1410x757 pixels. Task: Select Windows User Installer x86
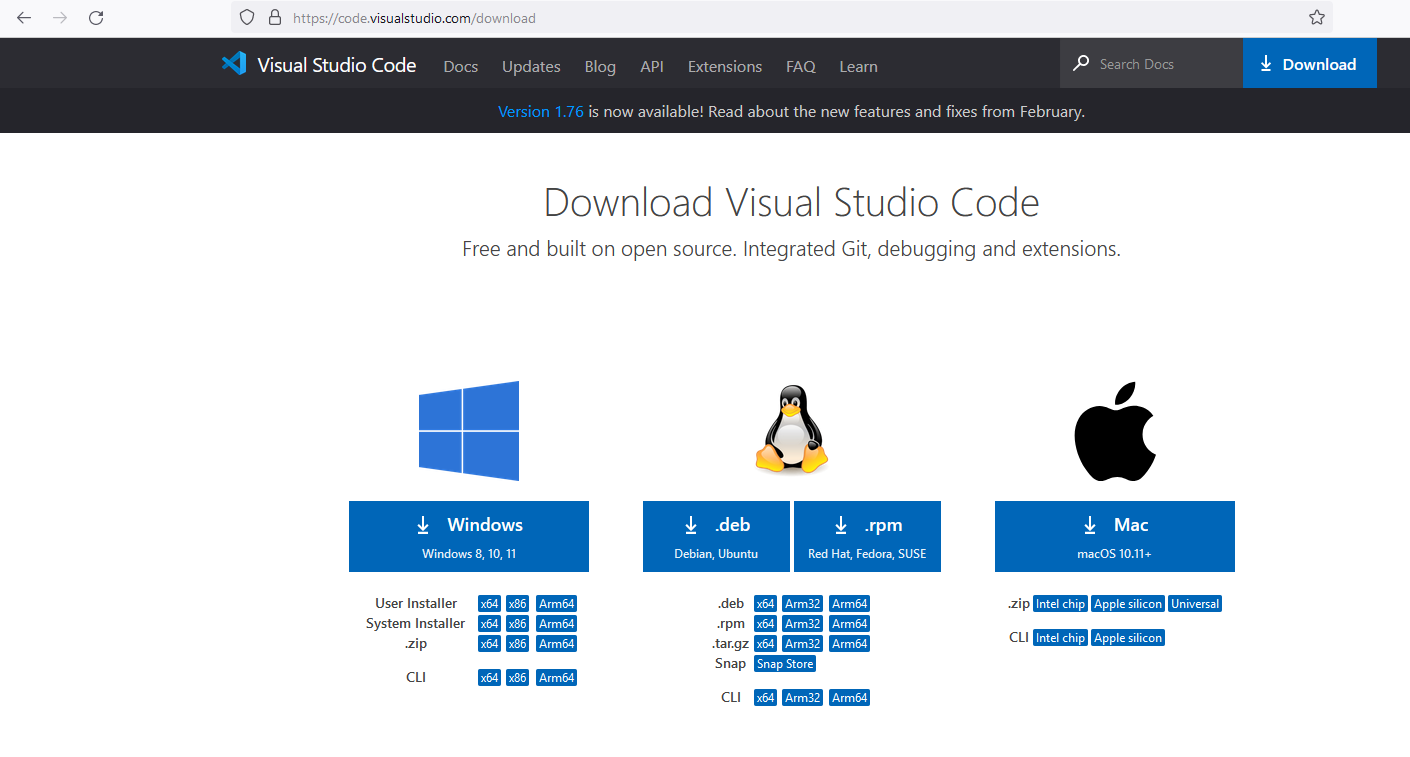[517, 604]
